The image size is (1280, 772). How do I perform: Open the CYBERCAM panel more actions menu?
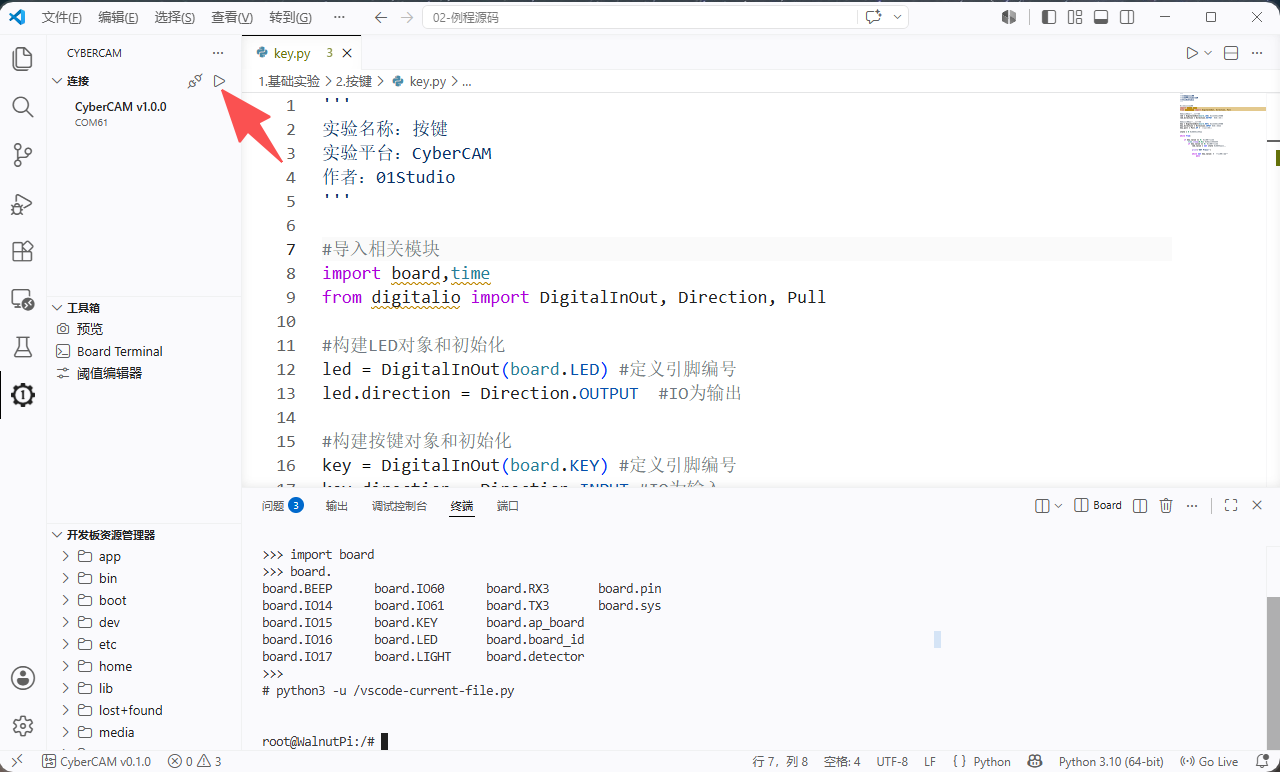(218, 53)
